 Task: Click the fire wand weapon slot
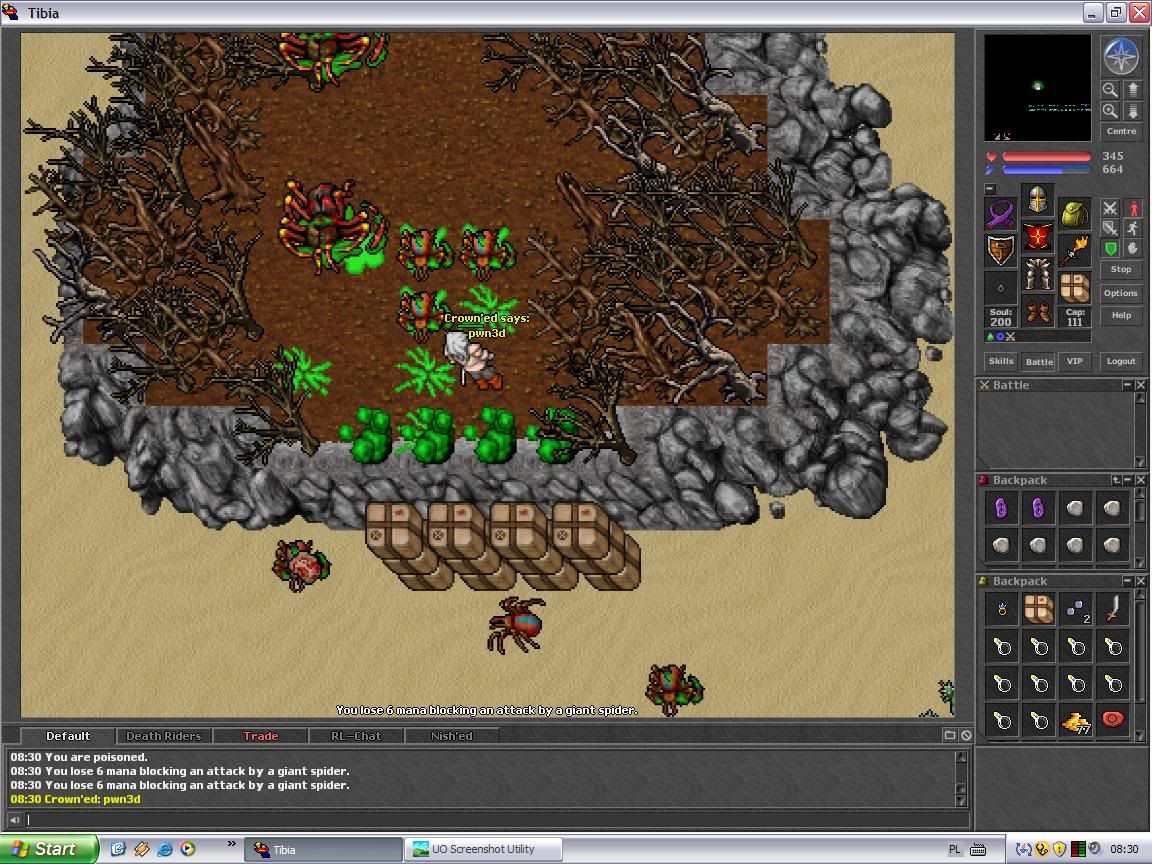pyautogui.click(x=1075, y=251)
